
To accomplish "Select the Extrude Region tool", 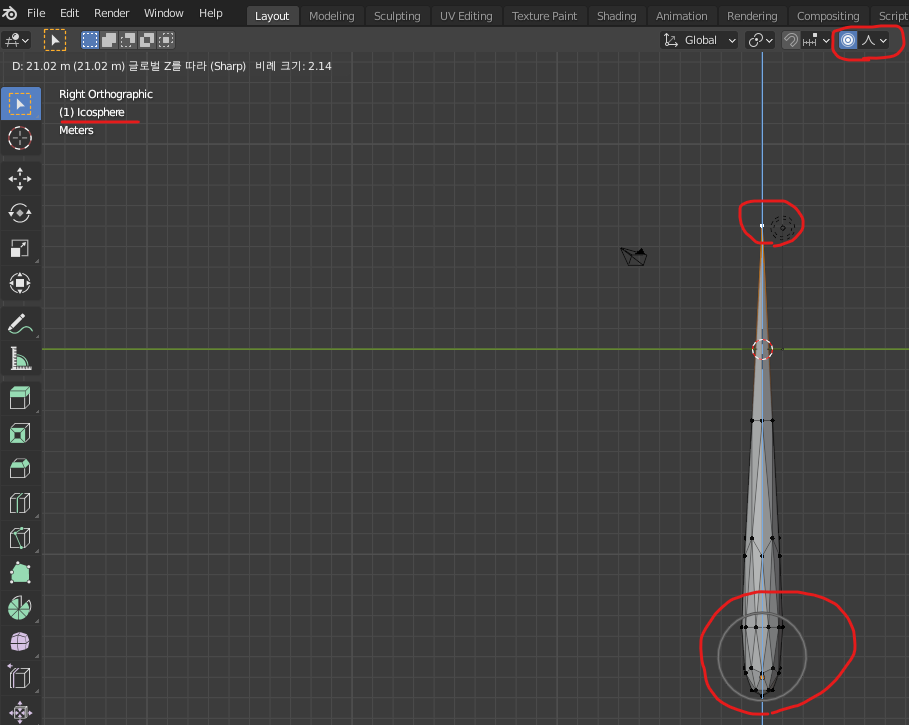I will pyautogui.click(x=20, y=398).
